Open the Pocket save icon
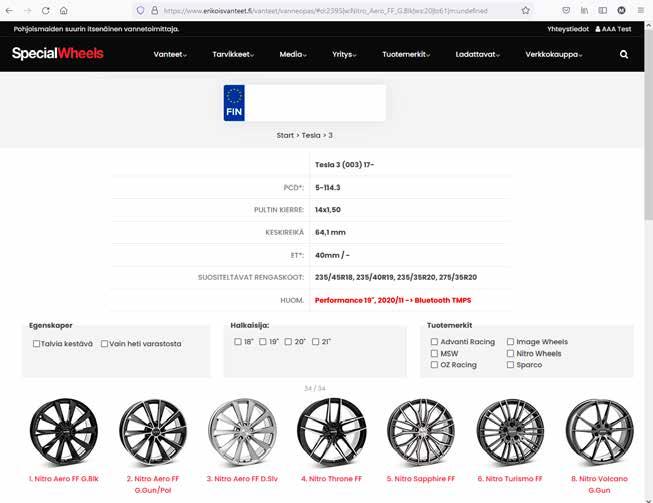This screenshot has width=653, height=503. click(x=566, y=11)
